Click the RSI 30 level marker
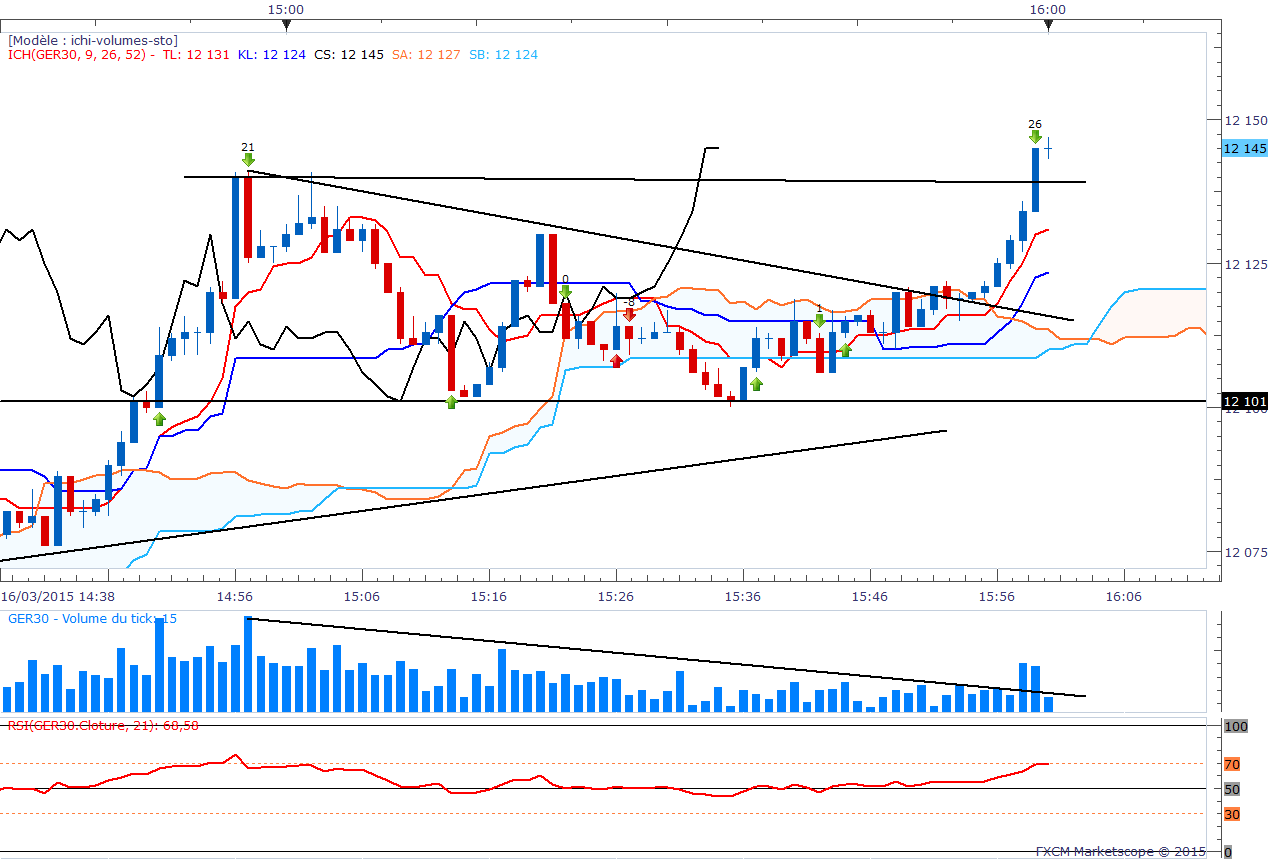The image size is (1279, 860). click(x=1233, y=814)
